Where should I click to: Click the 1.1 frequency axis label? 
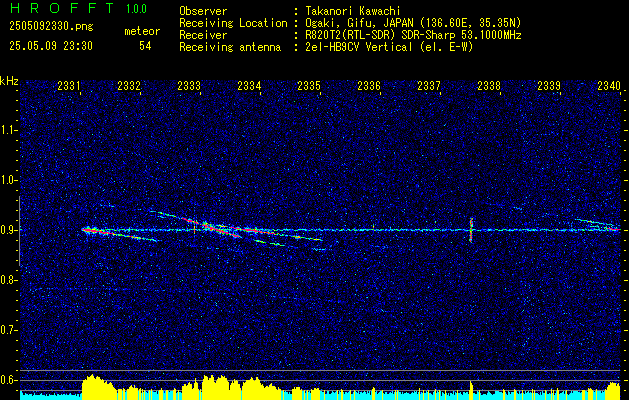9,130
